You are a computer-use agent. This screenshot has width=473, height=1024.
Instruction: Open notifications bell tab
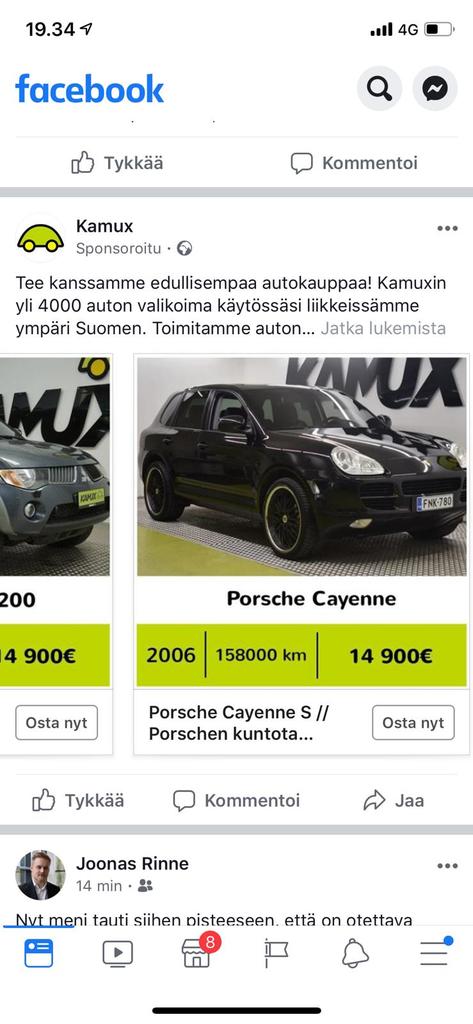pyautogui.click(x=355, y=953)
